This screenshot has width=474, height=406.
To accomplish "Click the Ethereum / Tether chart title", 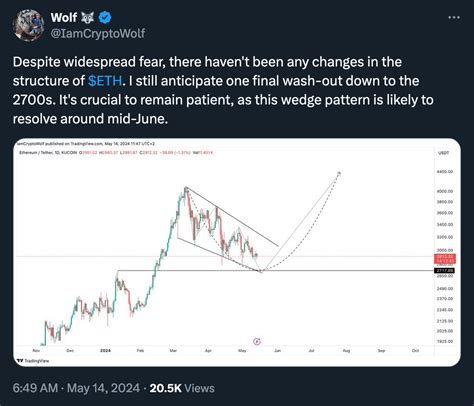I will pos(36,153).
